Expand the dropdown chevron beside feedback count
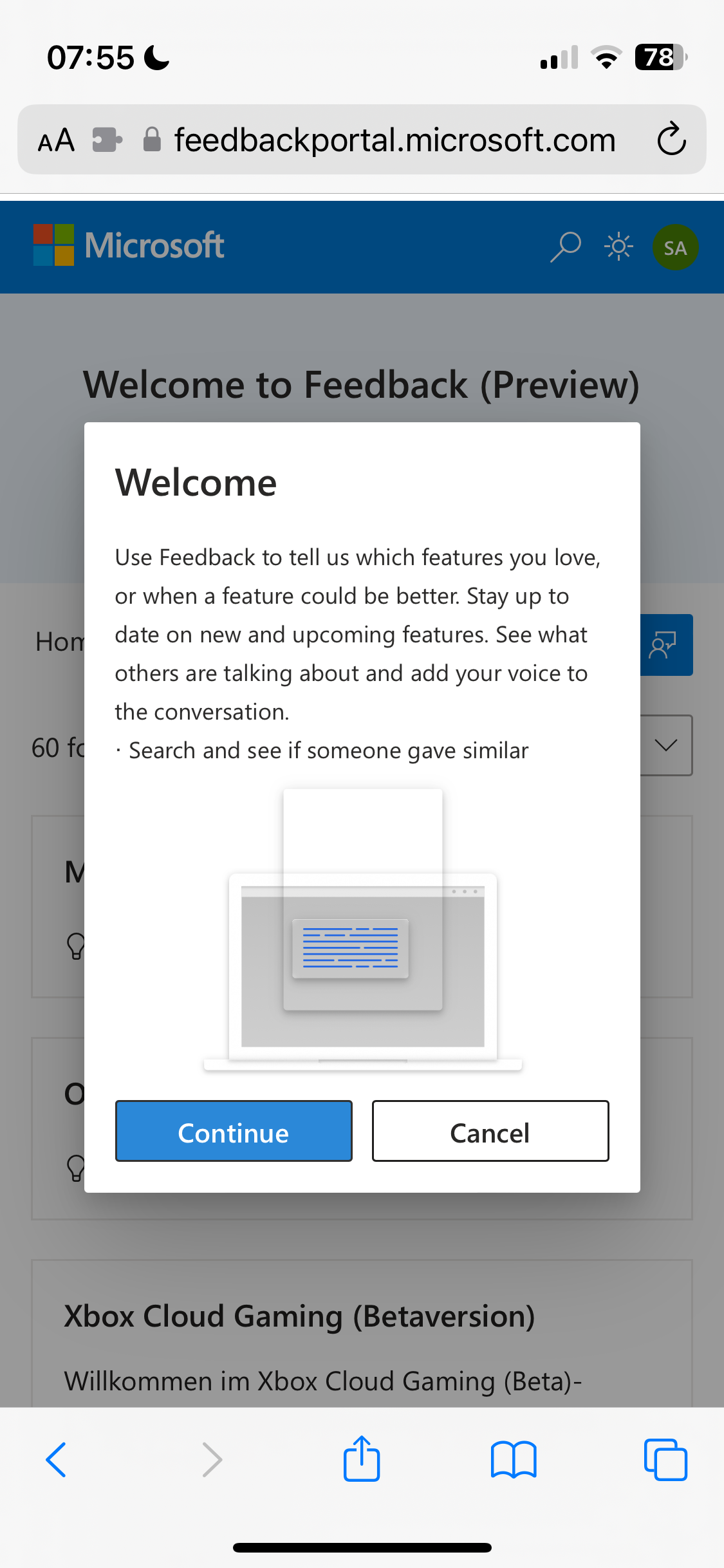Viewport: 724px width, 1568px height. (666, 745)
